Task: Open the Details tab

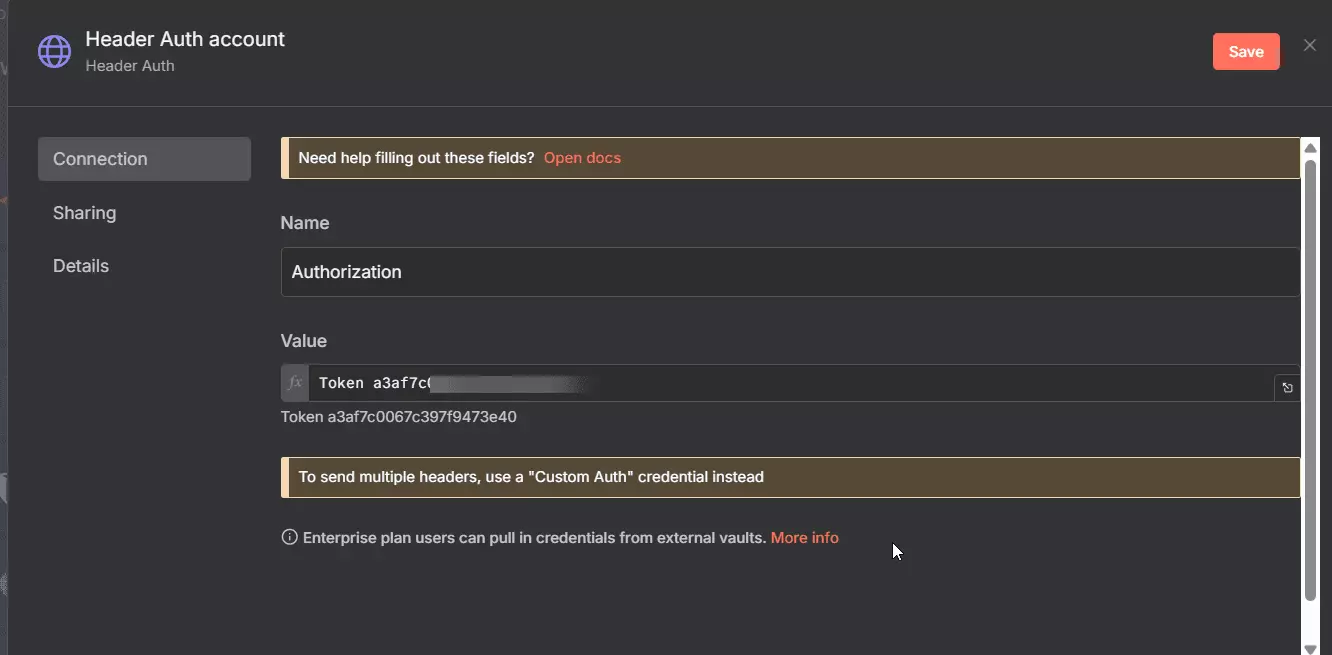Action: click(81, 266)
